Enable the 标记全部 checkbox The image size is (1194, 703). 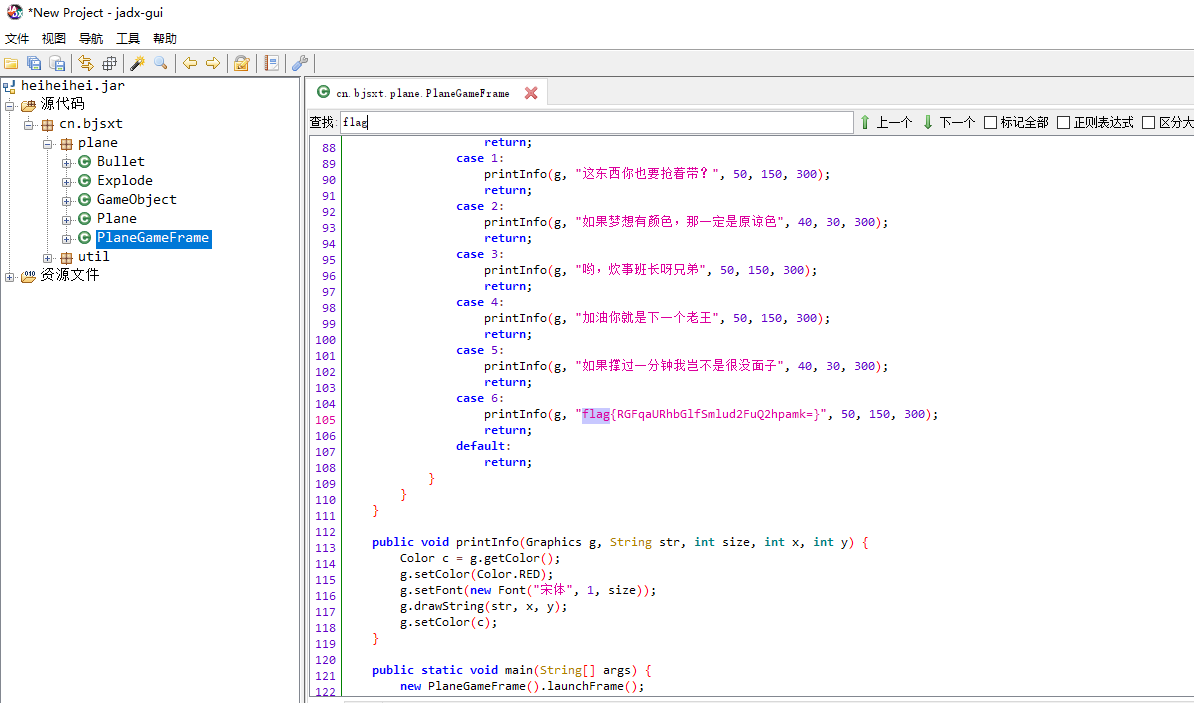click(991, 123)
